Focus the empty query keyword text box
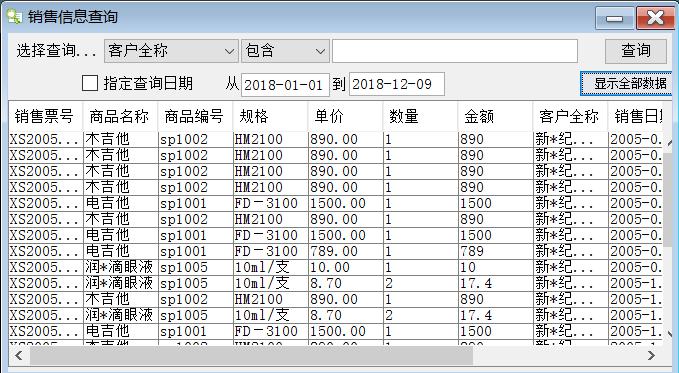Image resolution: width=679 pixels, height=373 pixels. [455, 51]
